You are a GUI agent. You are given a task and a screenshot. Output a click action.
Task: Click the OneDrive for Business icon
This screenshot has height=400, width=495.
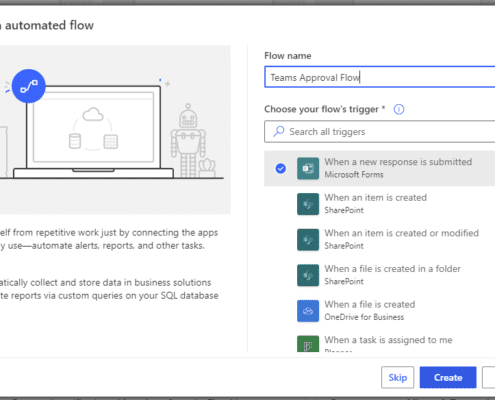point(308,311)
